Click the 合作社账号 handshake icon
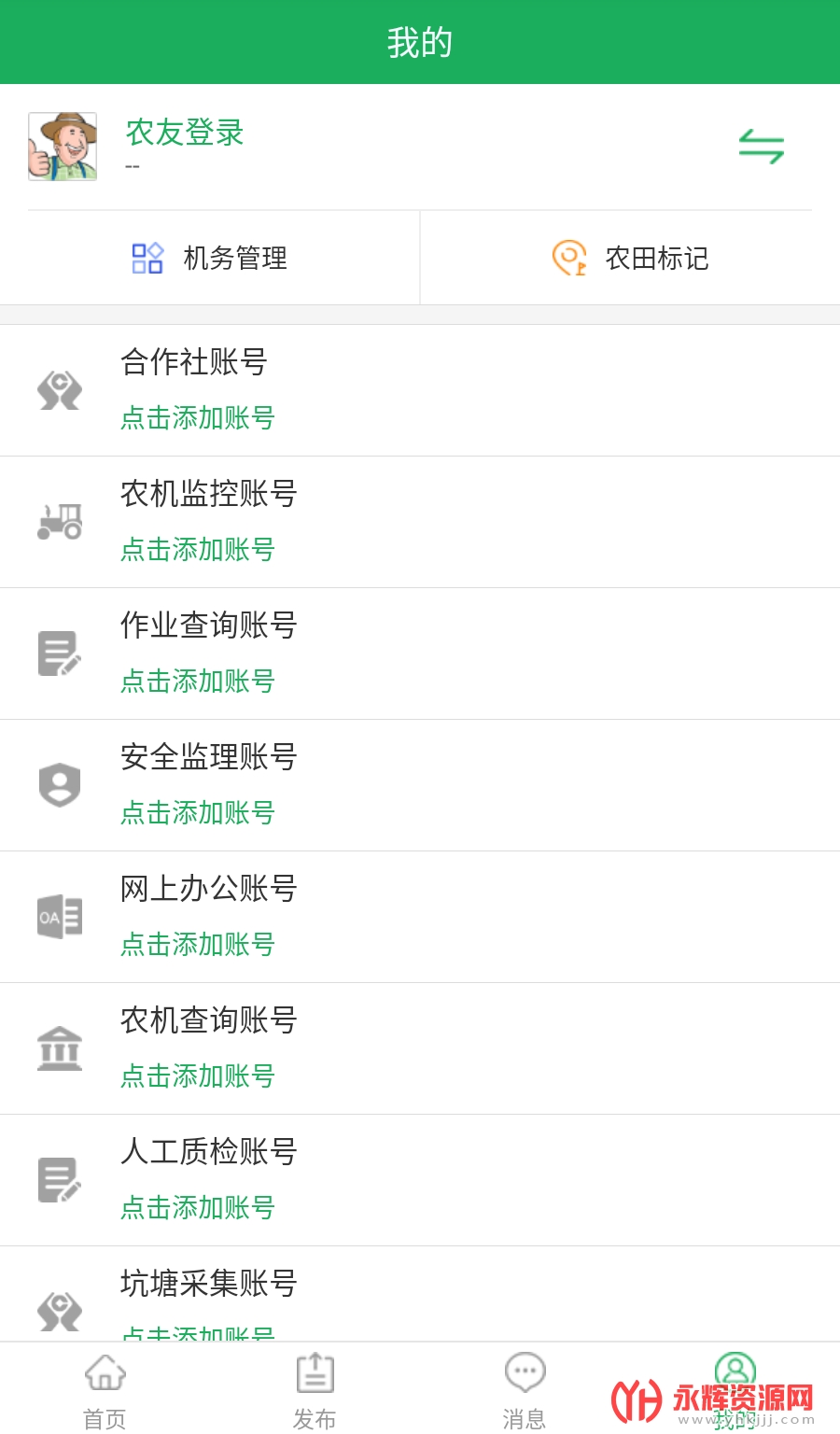This screenshot has height=1434, width=840. pos(60,390)
